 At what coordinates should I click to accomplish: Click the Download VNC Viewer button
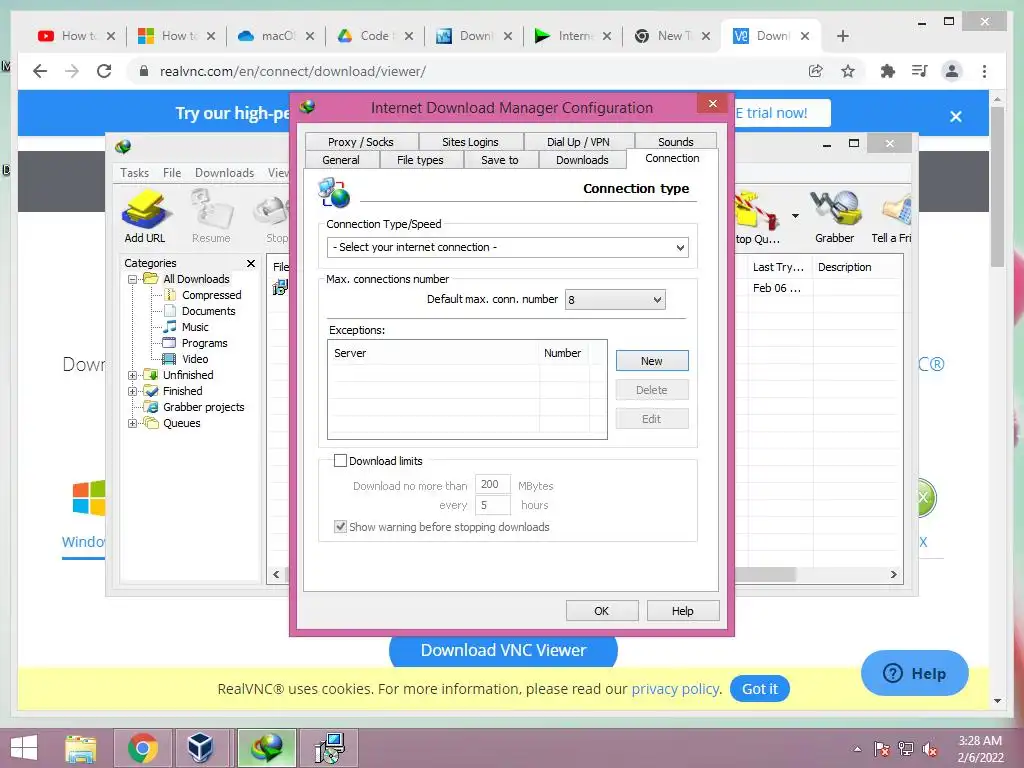coord(503,651)
